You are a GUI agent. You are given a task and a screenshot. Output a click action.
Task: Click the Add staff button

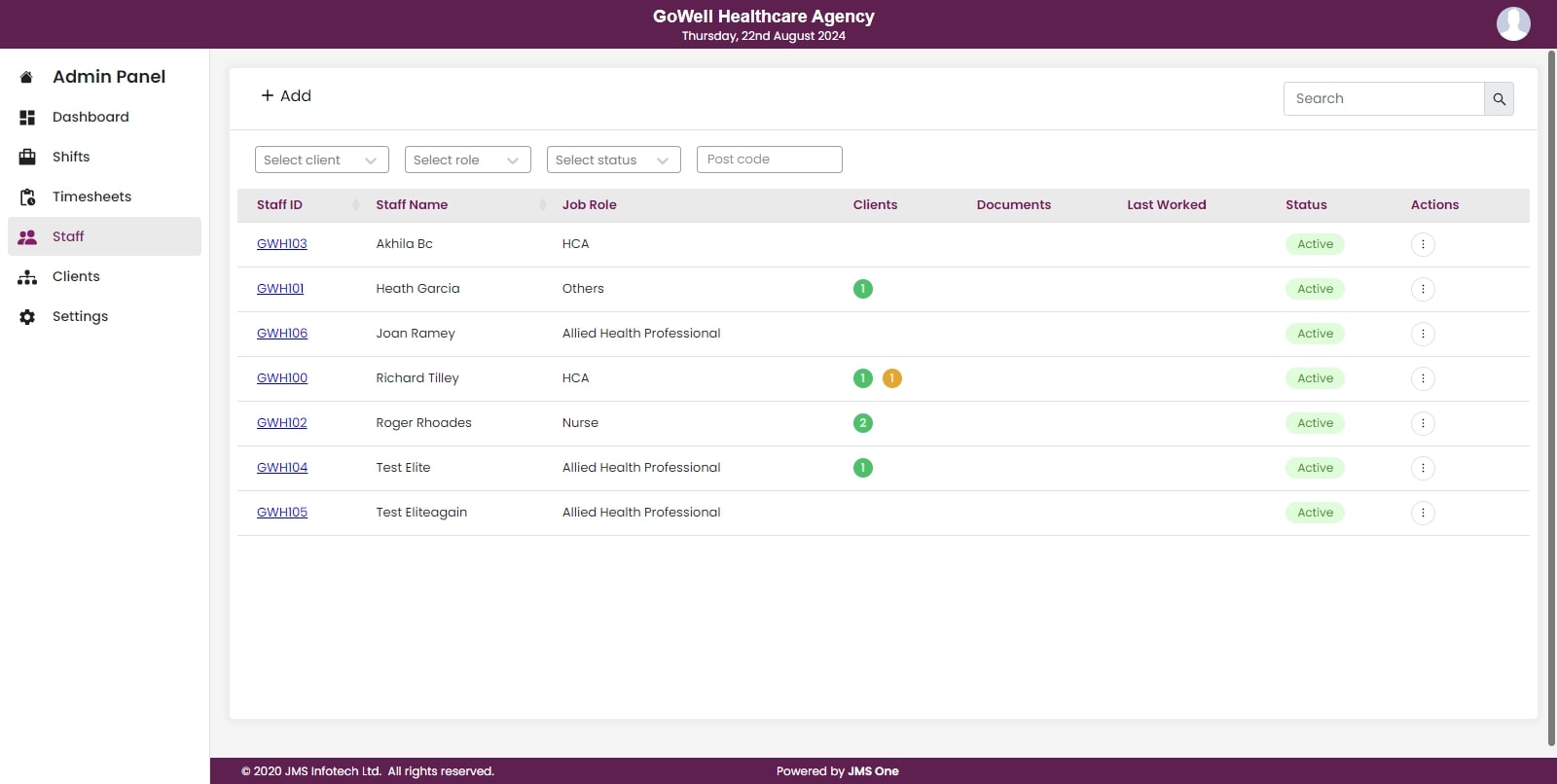click(286, 96)
